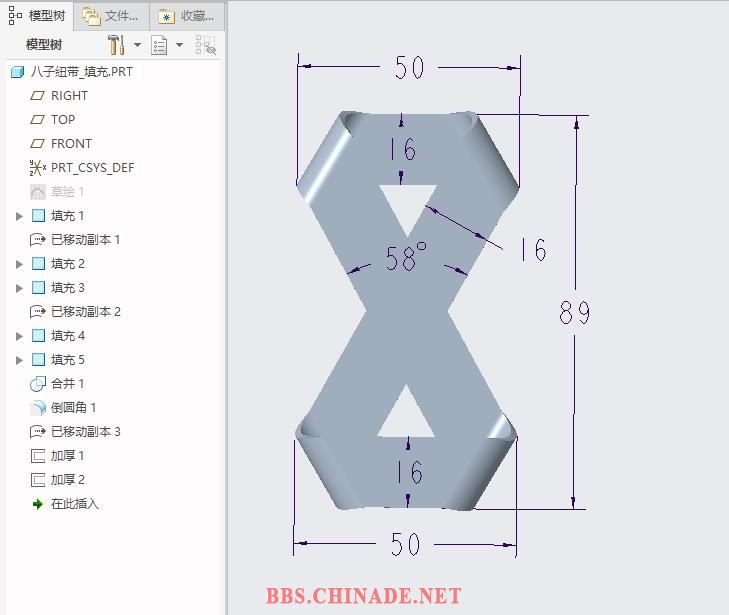Click the 已移动副本 2 copy icon
Viewport: 729px width, 615px height.
pyautogui.click(x=38, y=311)
